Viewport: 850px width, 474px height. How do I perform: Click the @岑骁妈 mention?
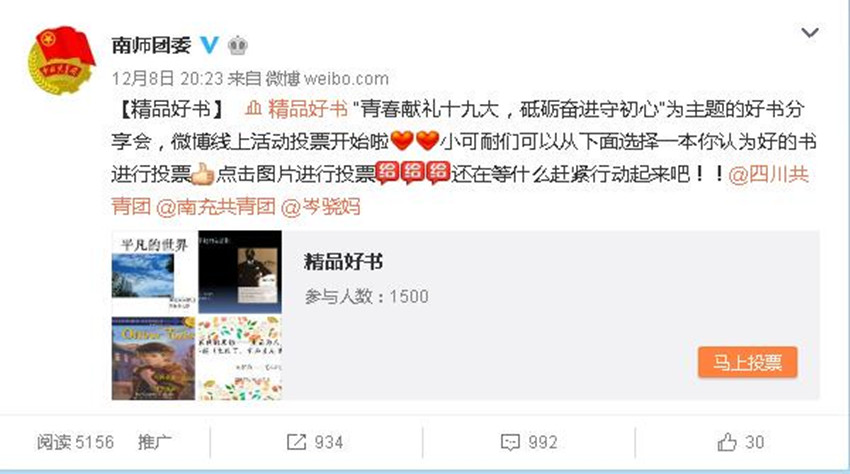point(321,207)
